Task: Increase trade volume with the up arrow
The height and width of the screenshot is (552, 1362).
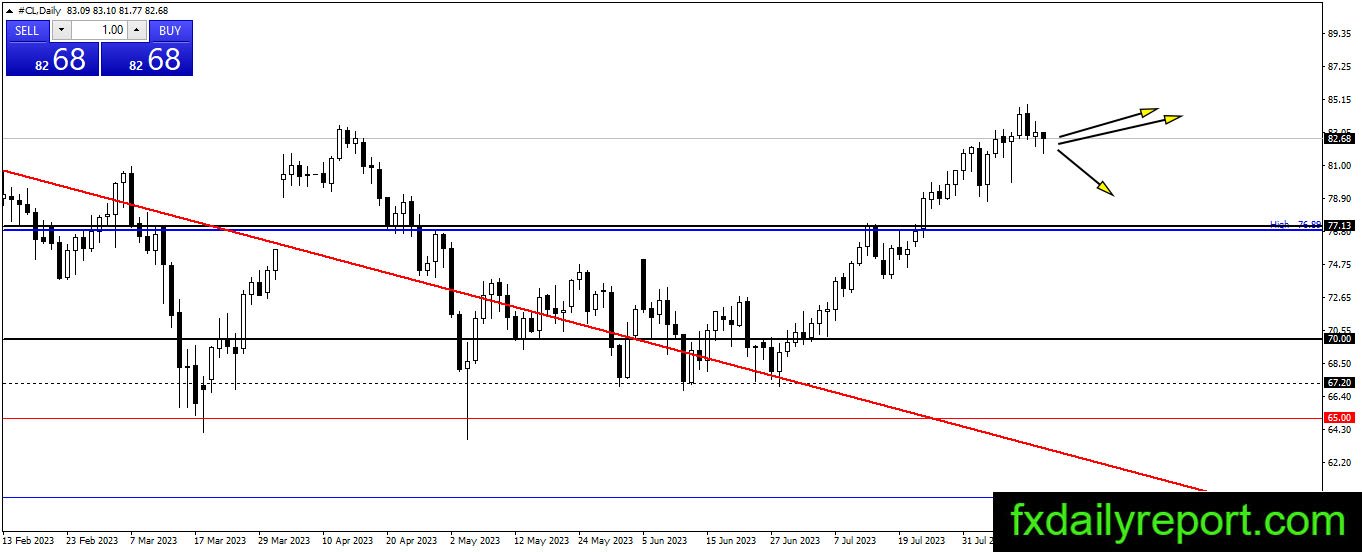Action: tap(137, 31)
